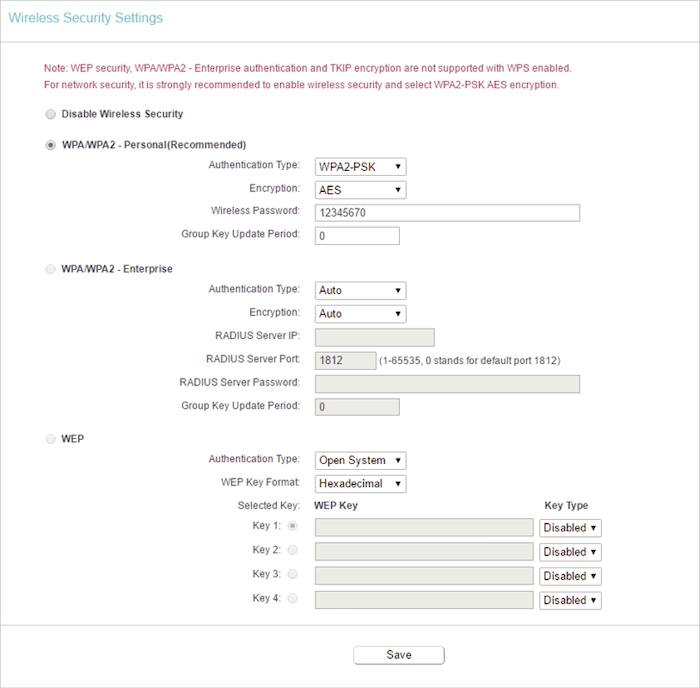The width and height of the screenshot is (700, 688).
Task: Click the RADIUS Server Port field
Action: pos(346,360)
